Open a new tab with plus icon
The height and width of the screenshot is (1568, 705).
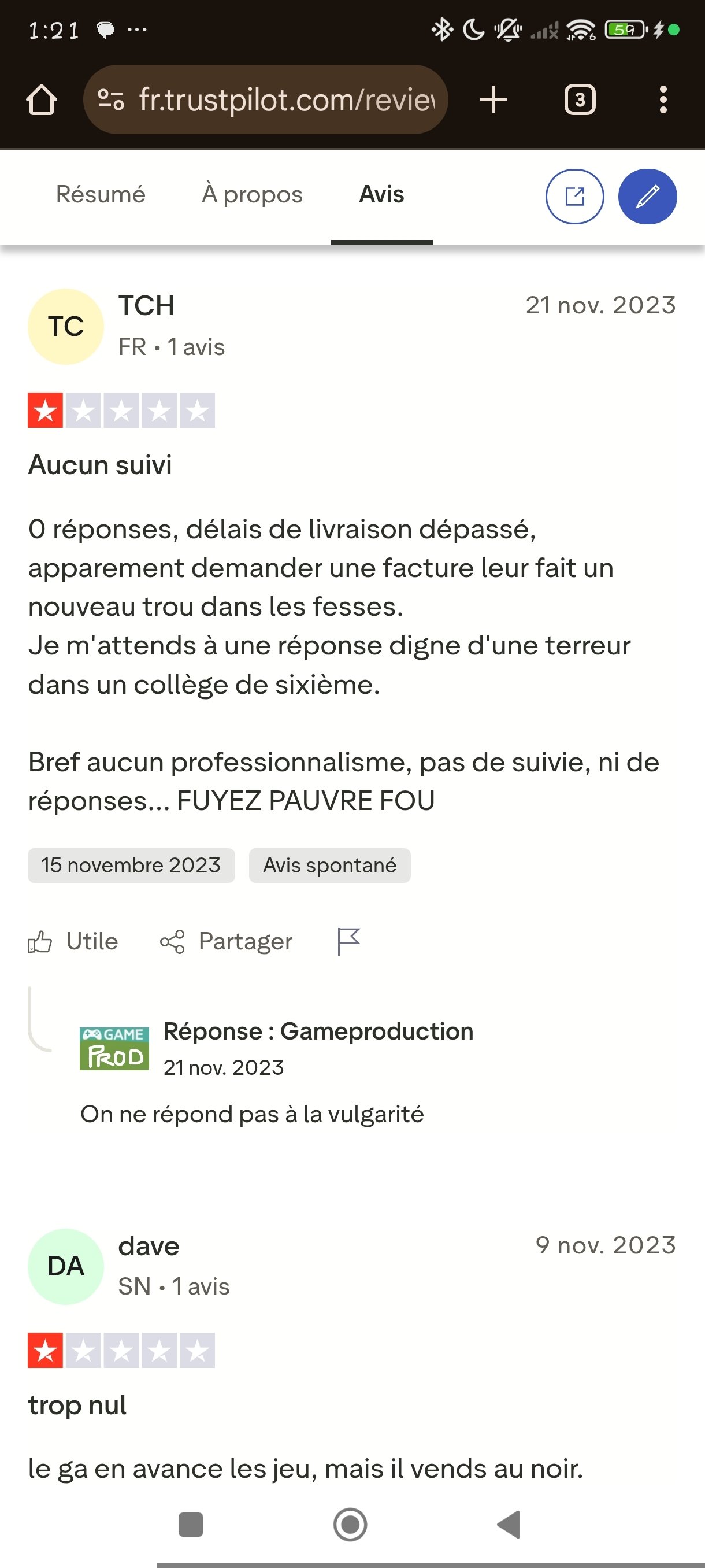493,100
